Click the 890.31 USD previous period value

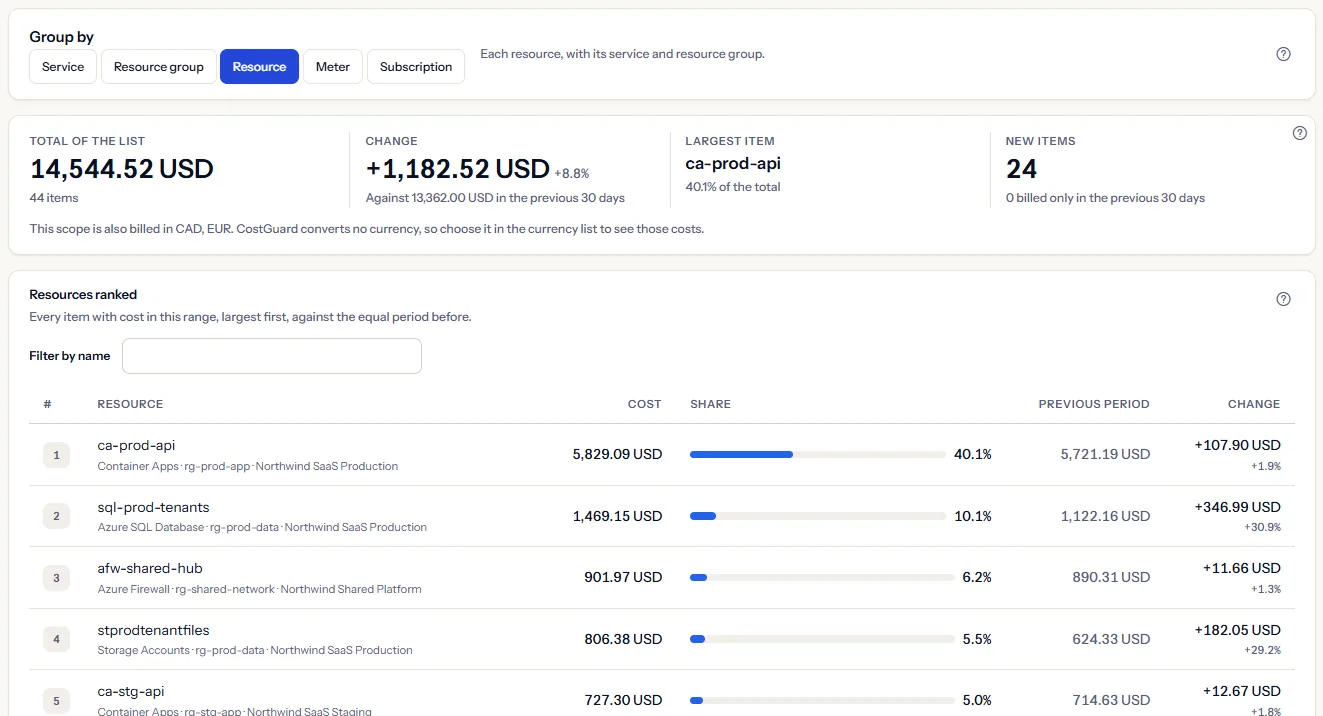pyautogui.click(x=1111, y=577)
